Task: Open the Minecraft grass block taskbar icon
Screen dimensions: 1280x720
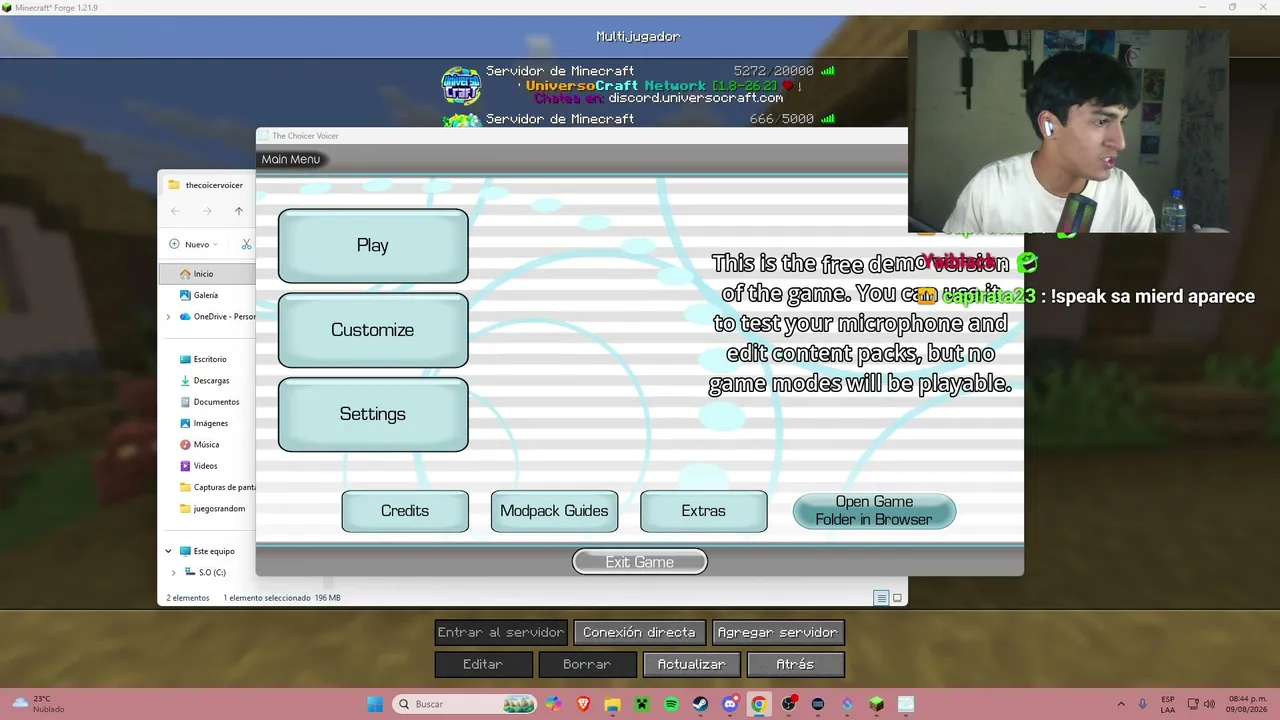Action: coord(876,704)
